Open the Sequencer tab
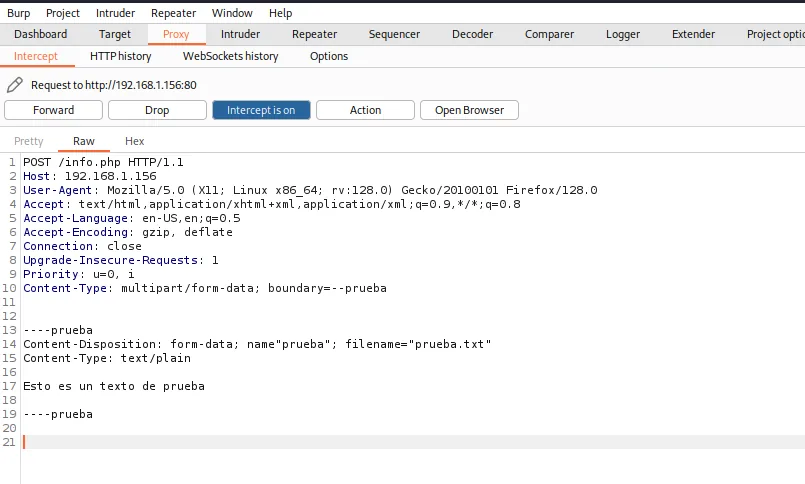 [394, 34]
